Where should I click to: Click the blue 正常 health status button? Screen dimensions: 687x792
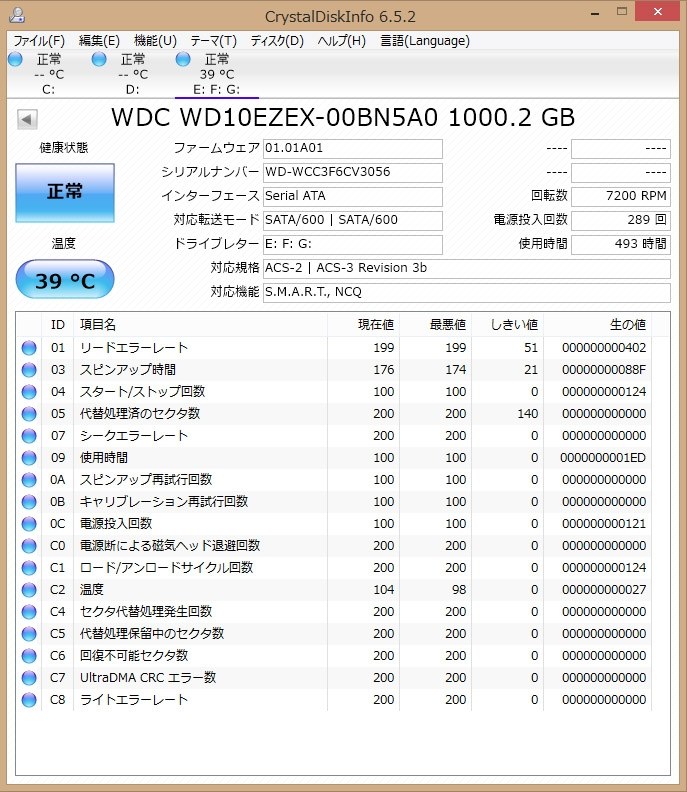click(x=65, y=192)
